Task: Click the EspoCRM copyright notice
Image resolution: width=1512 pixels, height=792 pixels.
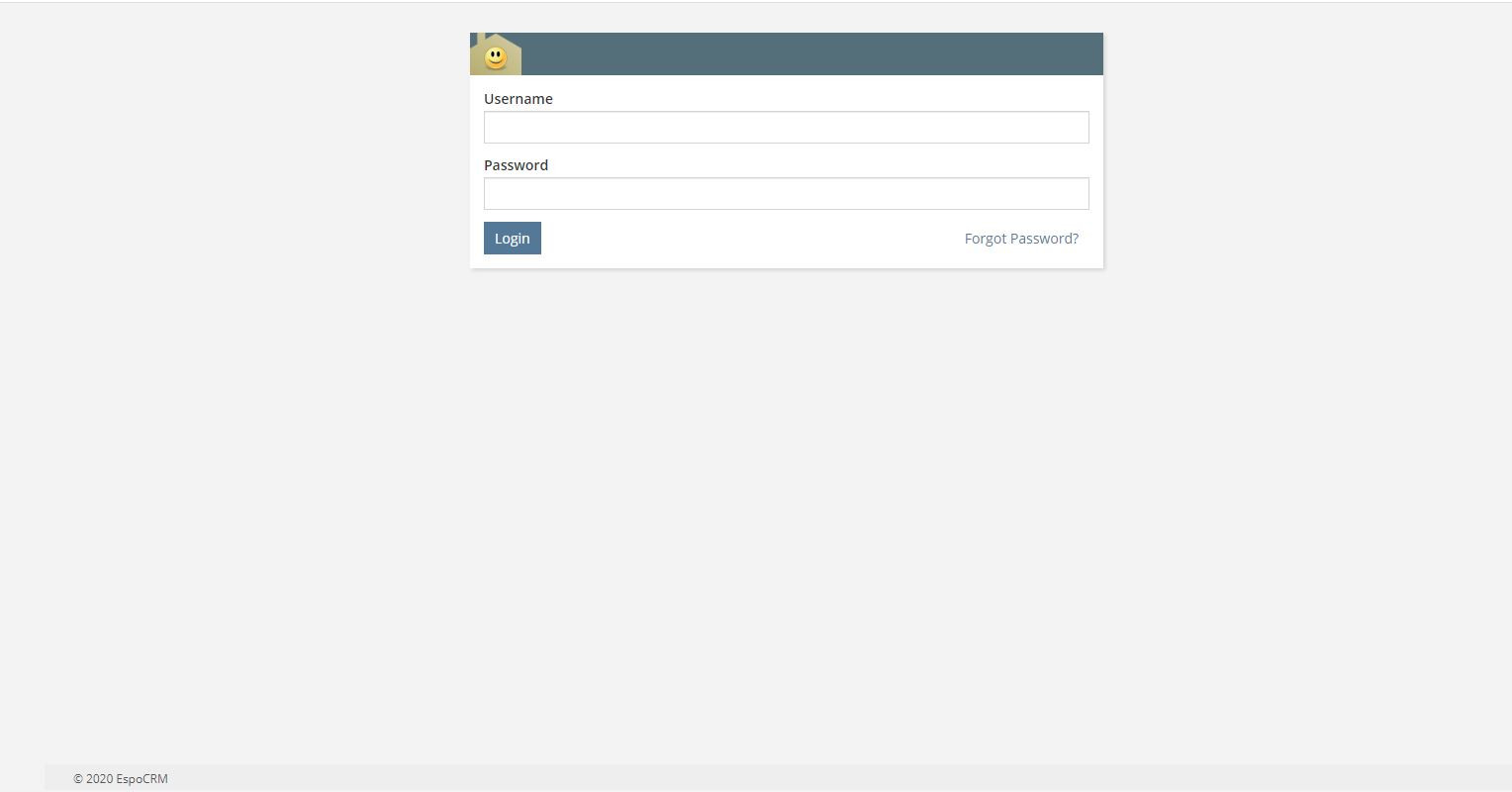Action: [x=121, y=779]
